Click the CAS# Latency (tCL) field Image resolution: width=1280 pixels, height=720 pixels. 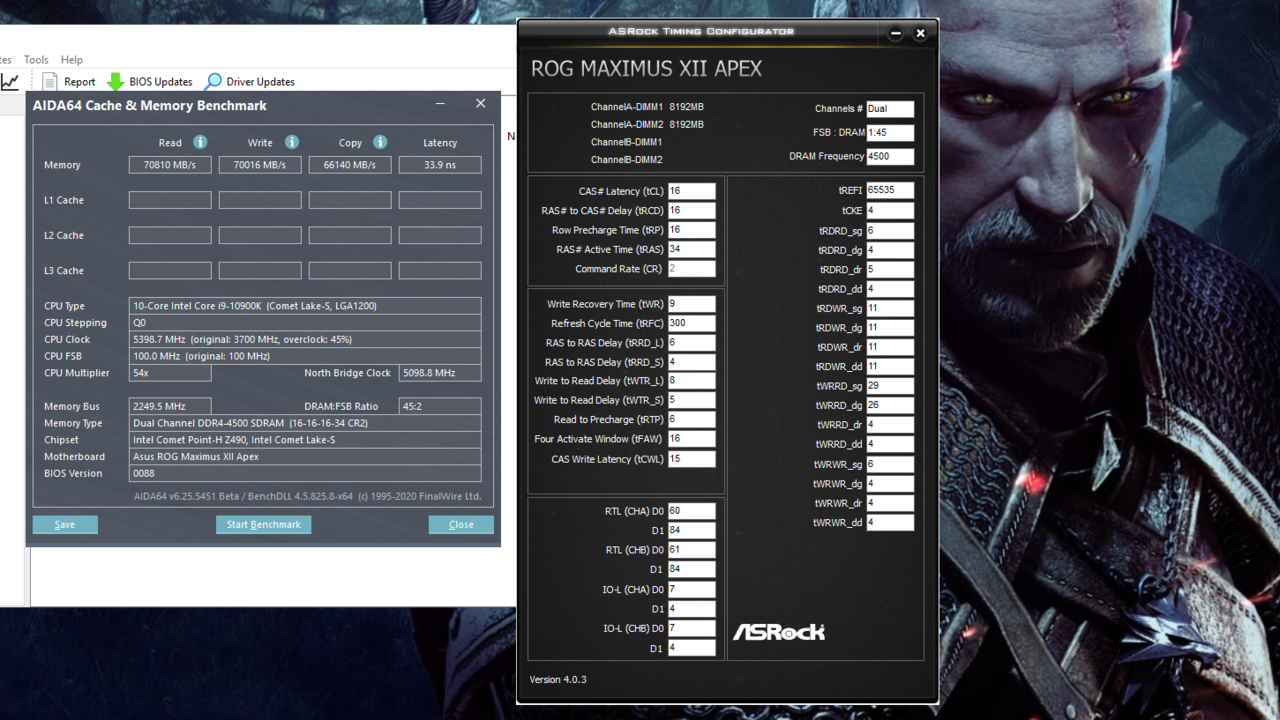[x=691, y=191]
